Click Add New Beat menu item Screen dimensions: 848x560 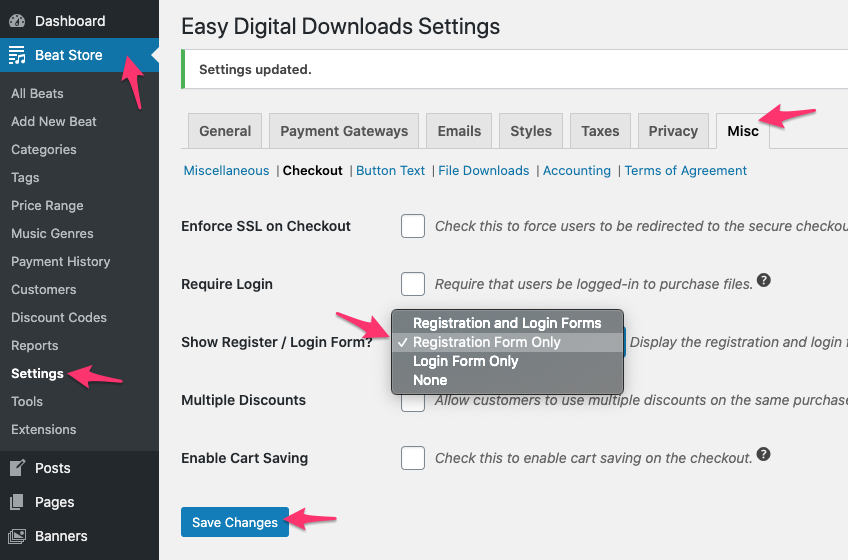pyautogui.click(x=54, y=122)
